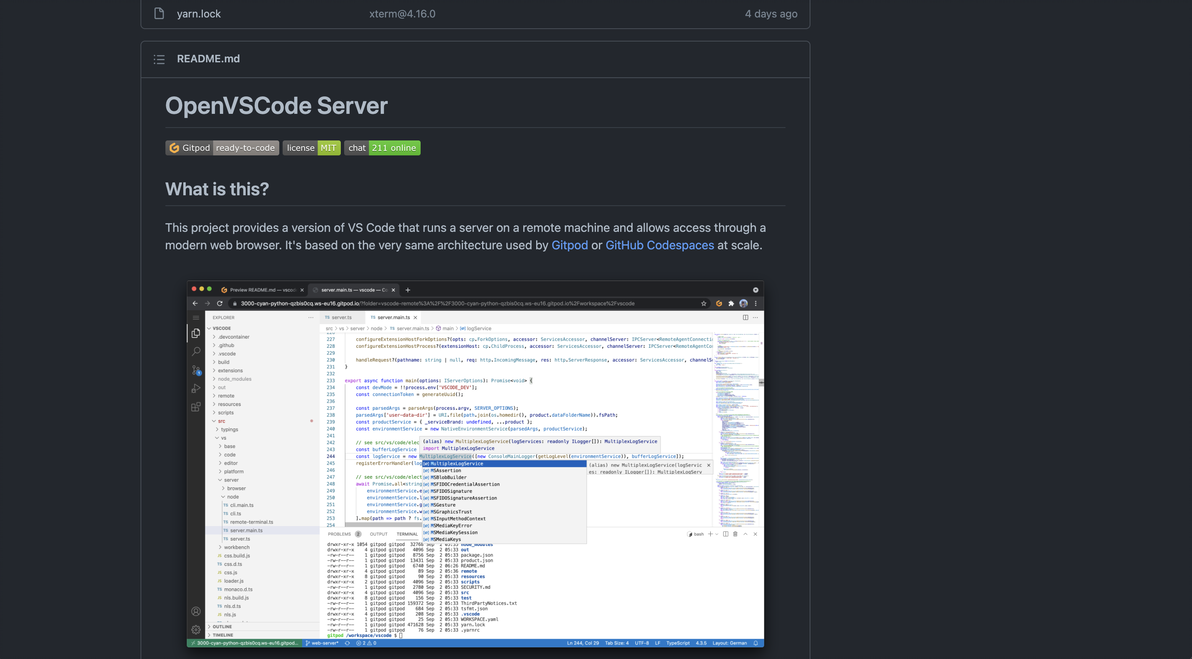The width and height of the screenshot is (1192, 659).
Task: Follow the GitHub Codespaces link
Action: click(659, 246)
